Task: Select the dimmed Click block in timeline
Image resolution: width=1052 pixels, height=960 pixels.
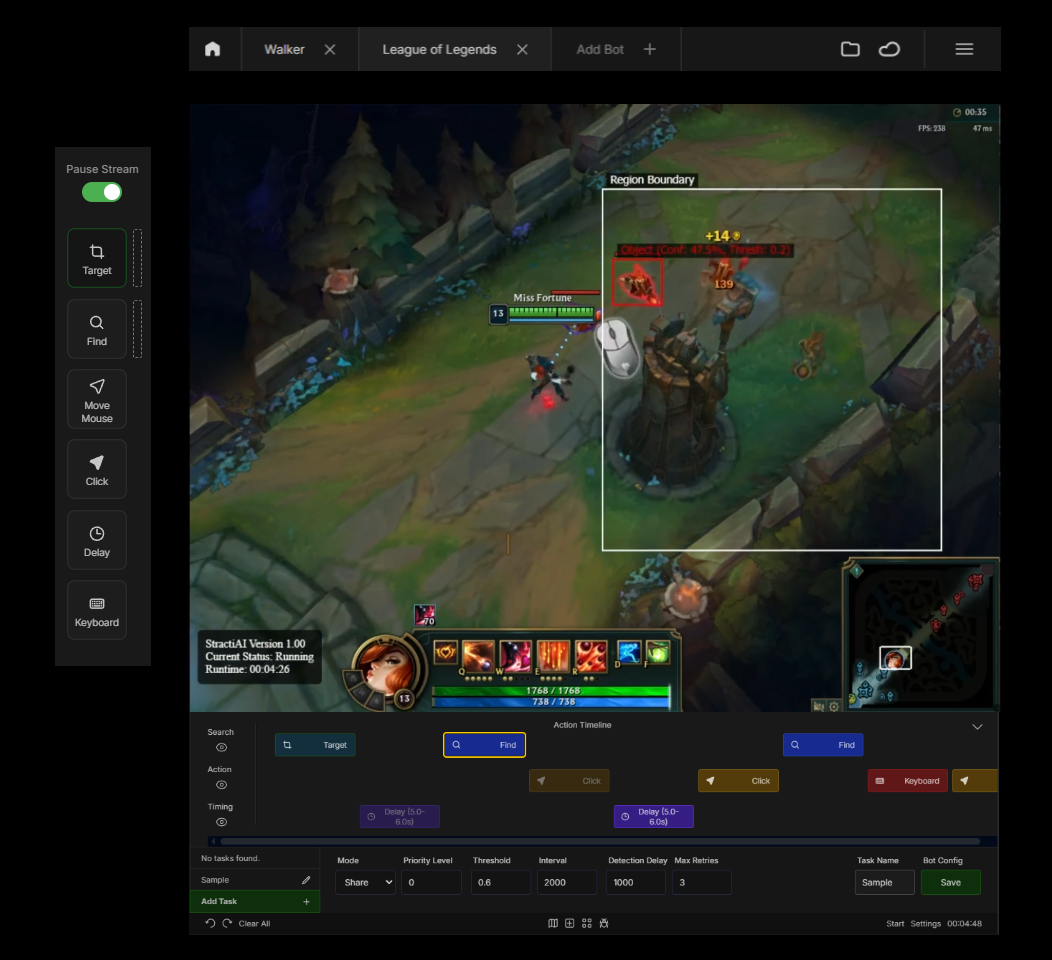Action: coord(569,781)
